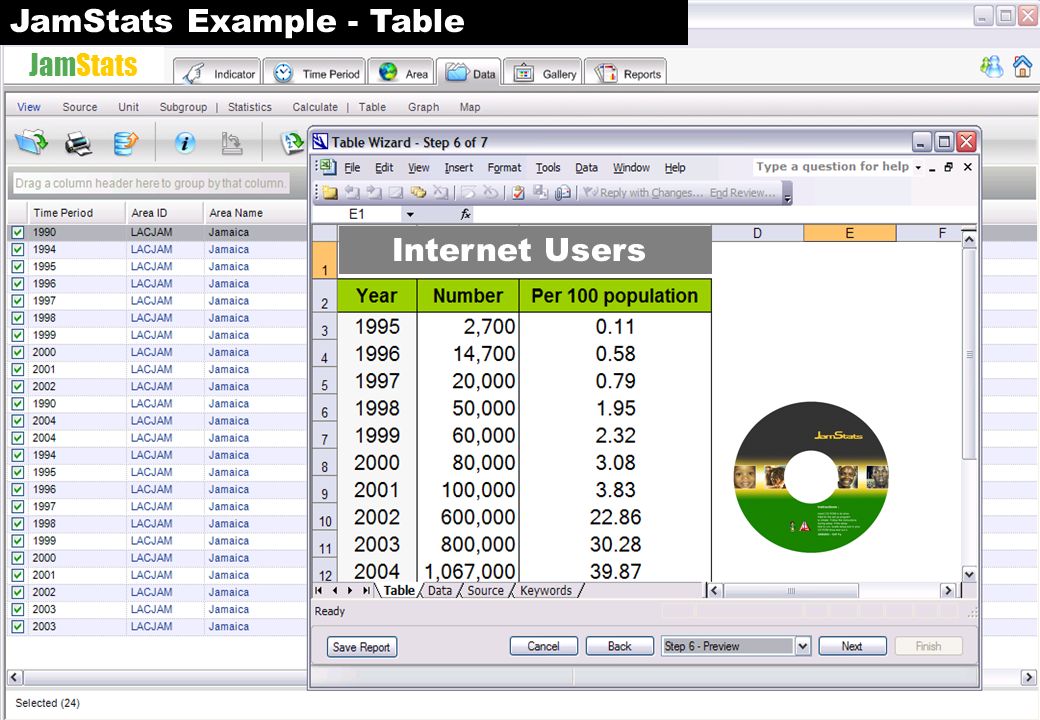The height and width of the screenshot is (720, 1040).
Task: Click the Previous Comment icon in review toolbar
Action: (352, 193)
